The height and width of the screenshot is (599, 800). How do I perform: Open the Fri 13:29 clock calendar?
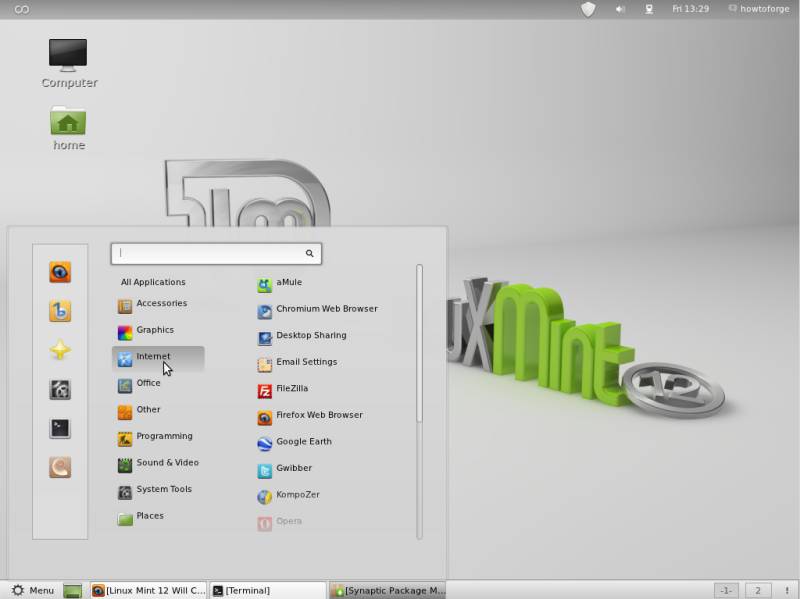point(690,9)
